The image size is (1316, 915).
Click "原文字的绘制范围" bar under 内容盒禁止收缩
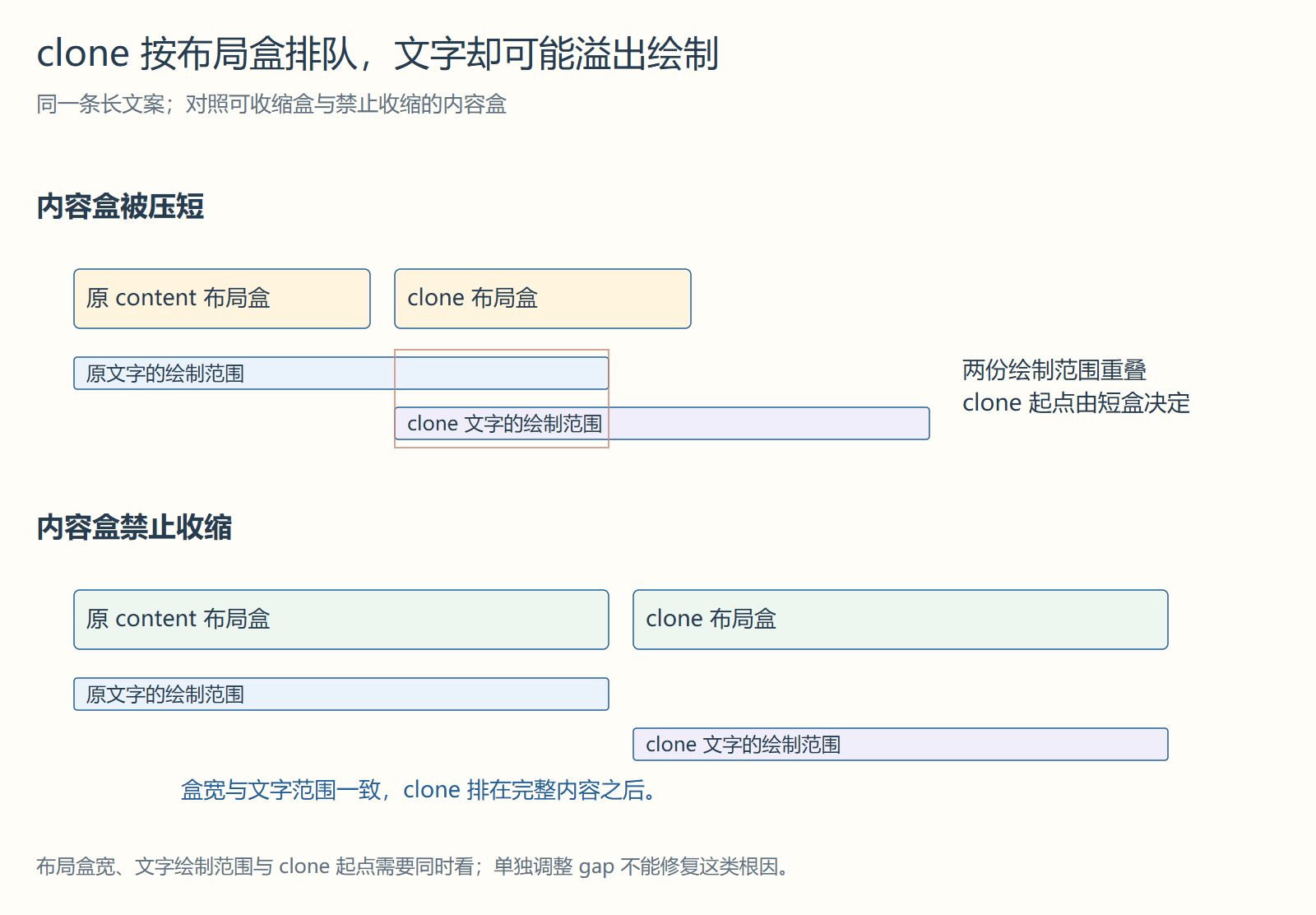click(341, 694)
